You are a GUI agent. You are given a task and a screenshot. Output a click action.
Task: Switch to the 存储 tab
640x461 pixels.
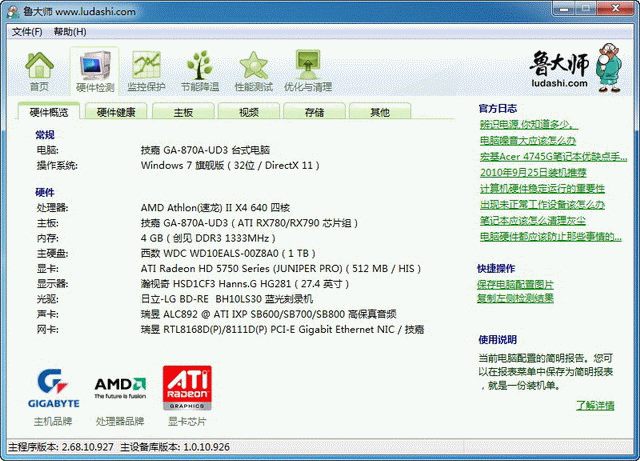coord(314,112)
